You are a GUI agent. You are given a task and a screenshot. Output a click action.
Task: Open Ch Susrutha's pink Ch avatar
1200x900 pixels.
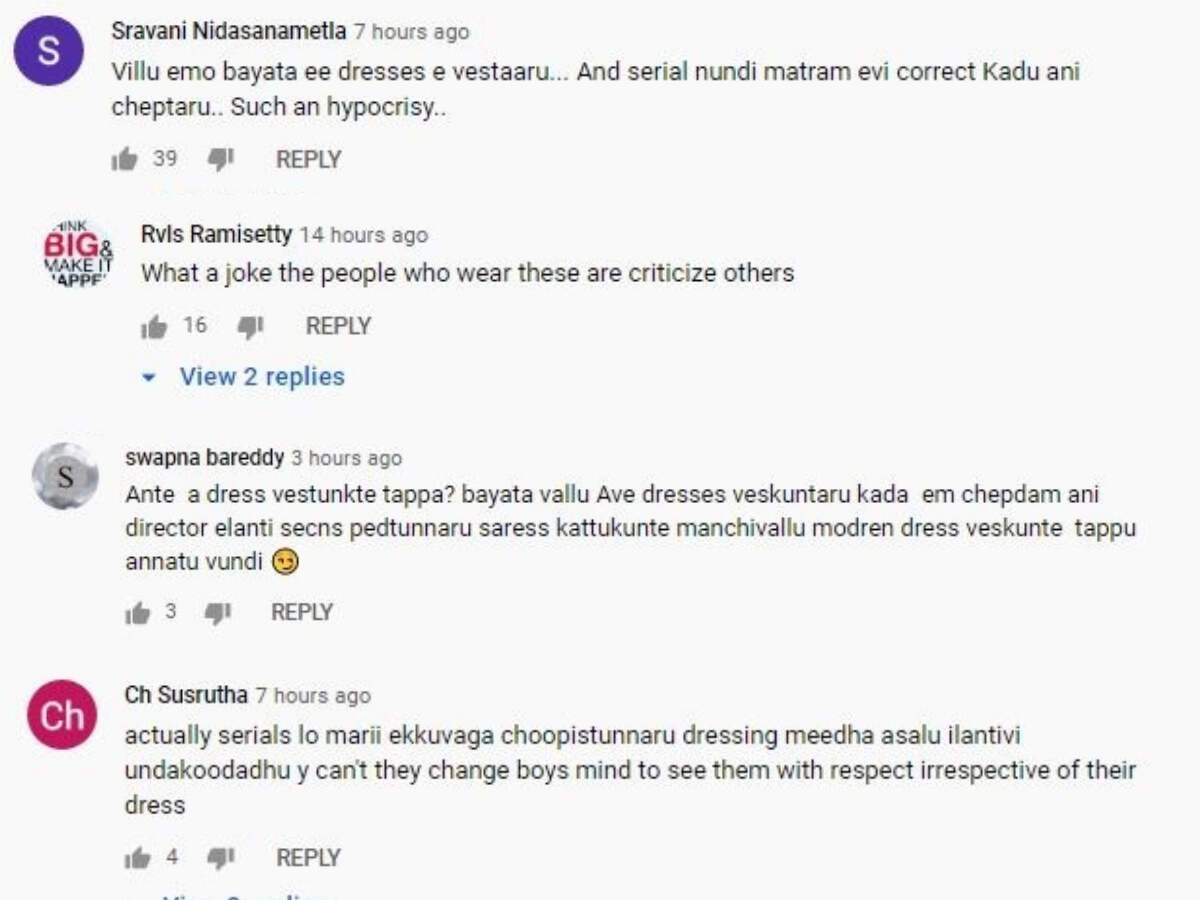pyautogui.click(x=62, y=715)
